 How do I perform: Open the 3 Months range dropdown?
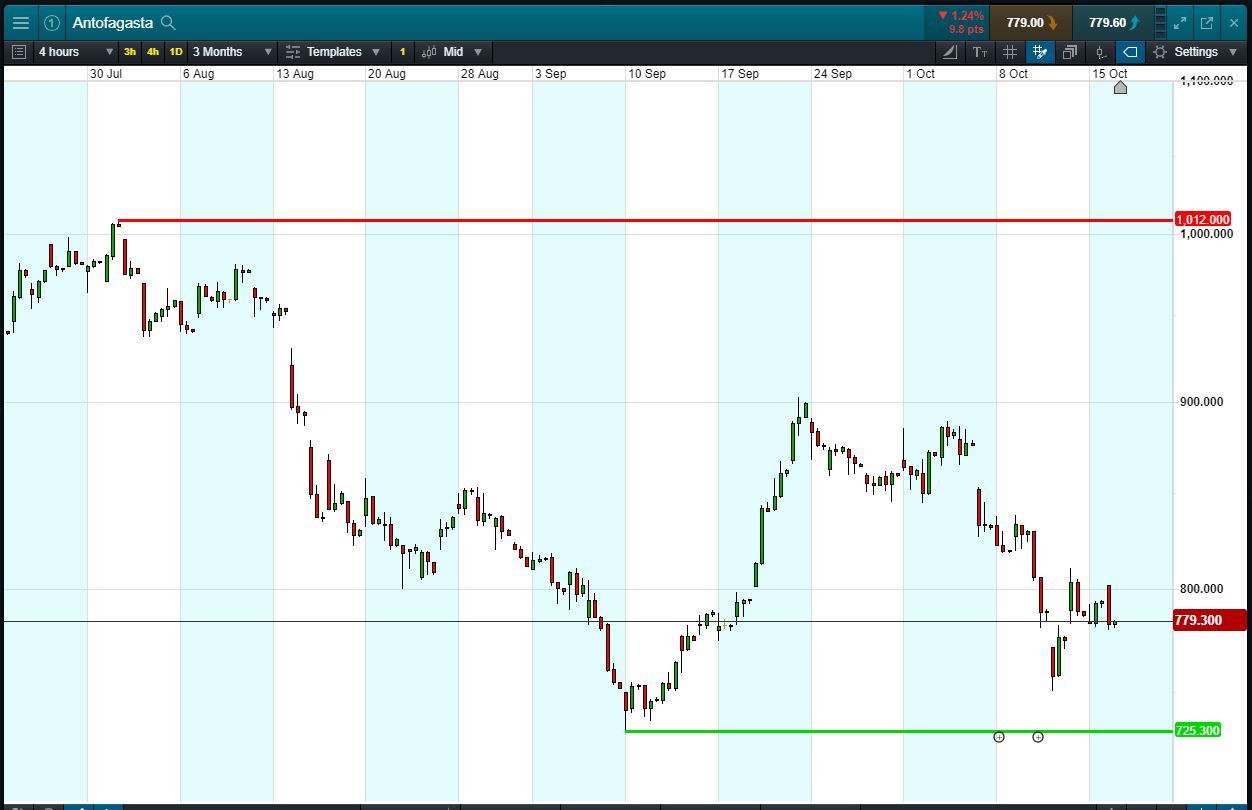(232, 52)
